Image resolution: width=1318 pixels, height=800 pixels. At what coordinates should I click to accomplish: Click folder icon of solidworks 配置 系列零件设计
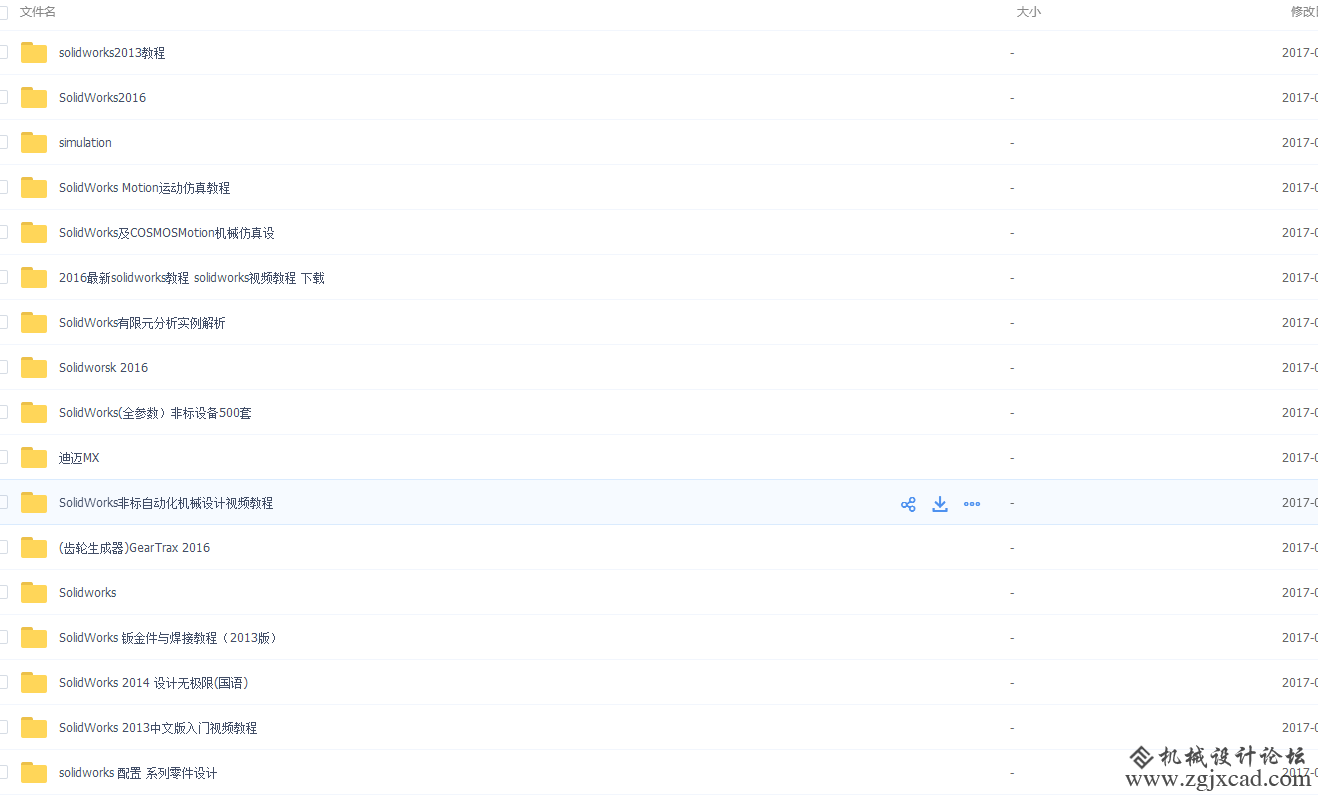34,773
